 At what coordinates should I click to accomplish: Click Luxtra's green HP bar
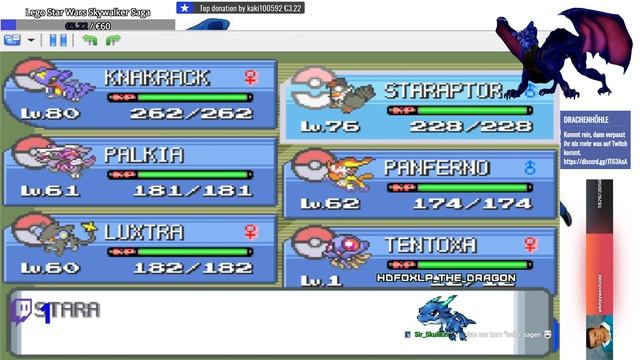[194, 252]
